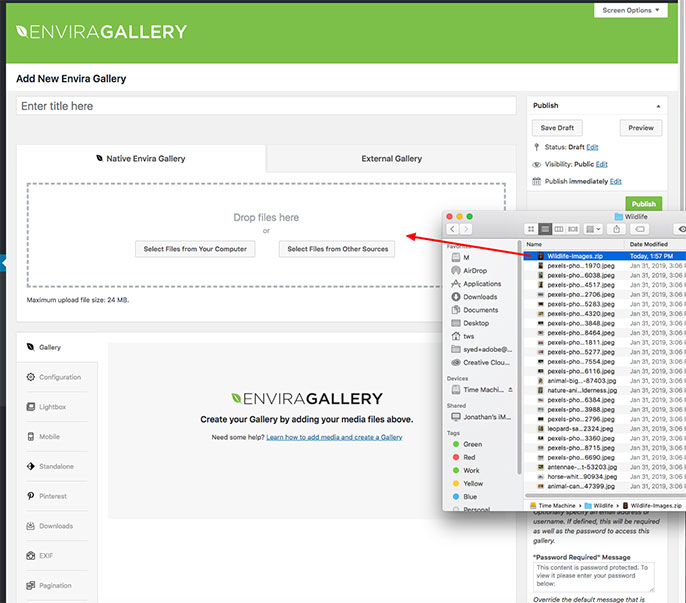Open the Pagination settings tab
The width and height of the screenshot is (686, 603).
tap(57, 585)
